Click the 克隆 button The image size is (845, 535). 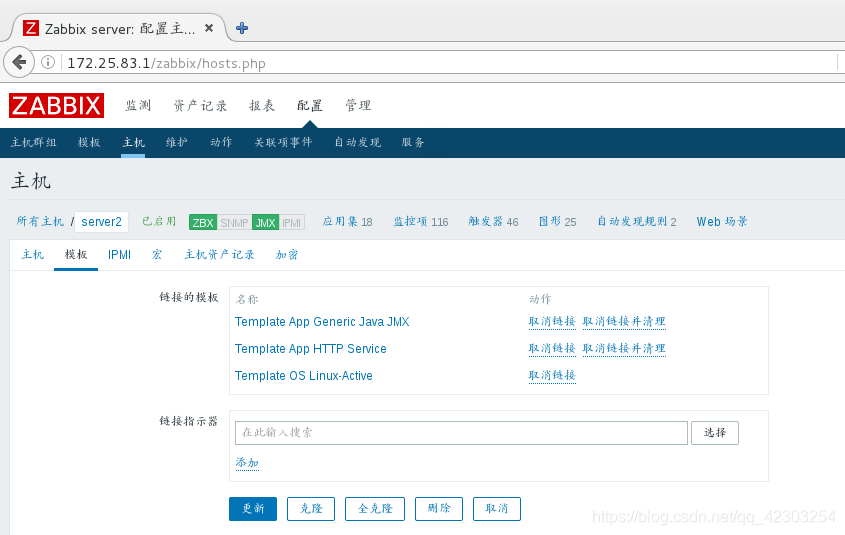pos(311,509)
